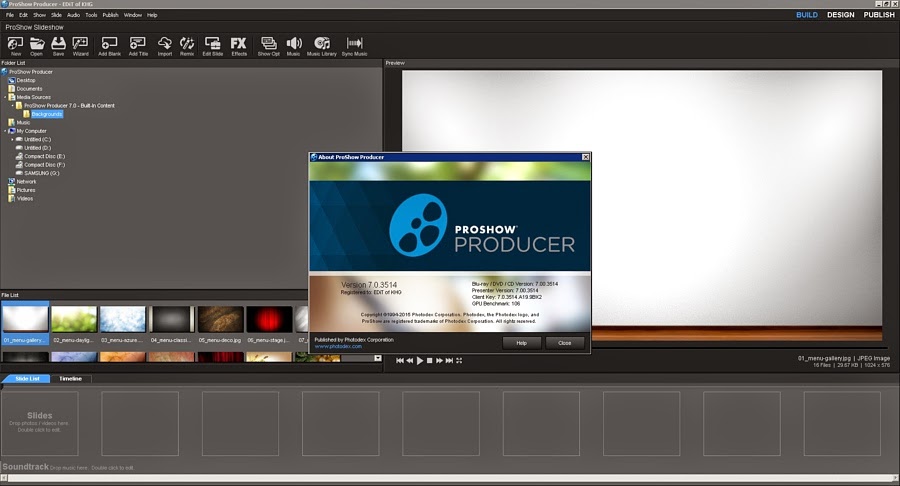This screenshot has width=900, height=486.
Task: Collapse ProShow Producer 7.0 Built-In Content node
Action: (x=13, y=106)
